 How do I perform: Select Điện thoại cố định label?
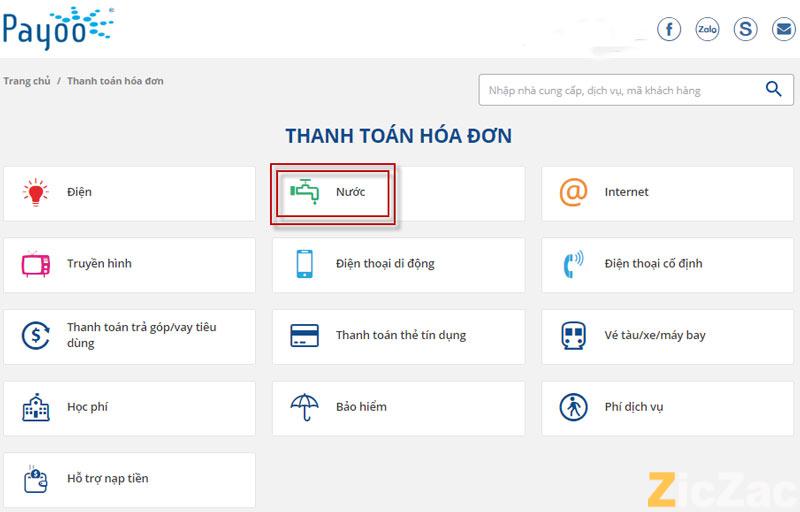pos(654,264)
